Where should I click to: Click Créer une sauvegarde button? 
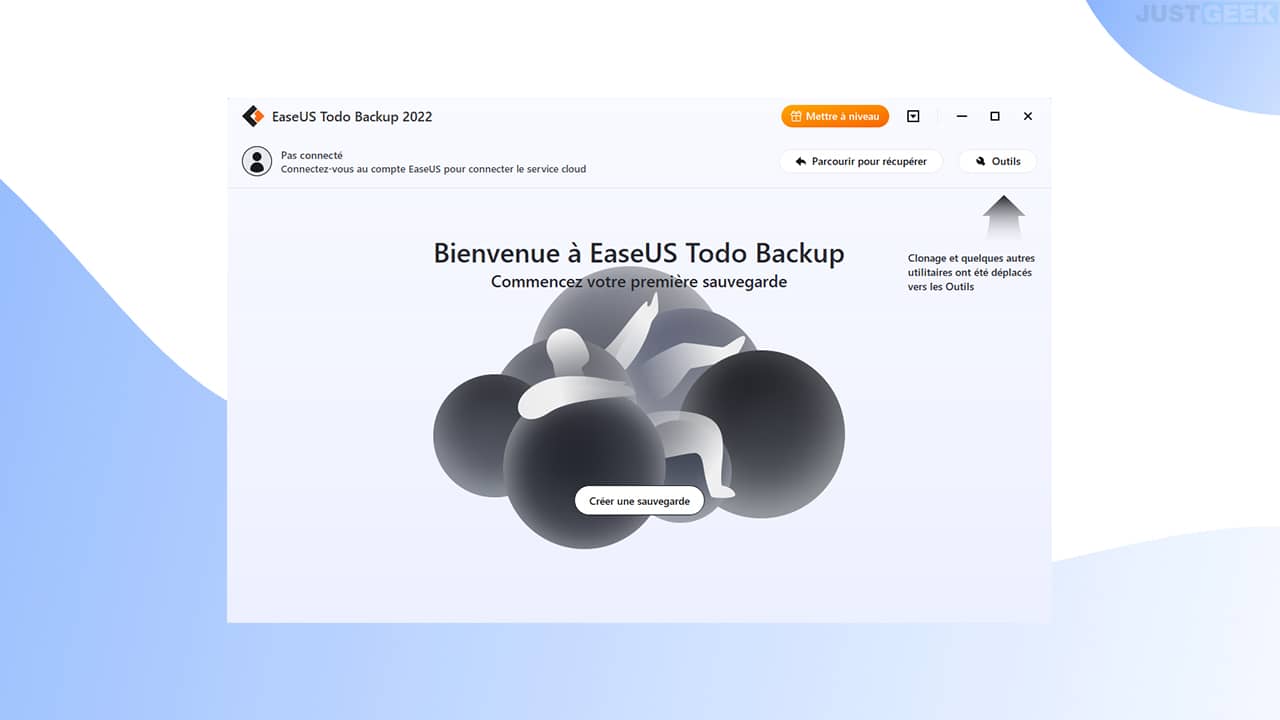click(x=639, y=501)
